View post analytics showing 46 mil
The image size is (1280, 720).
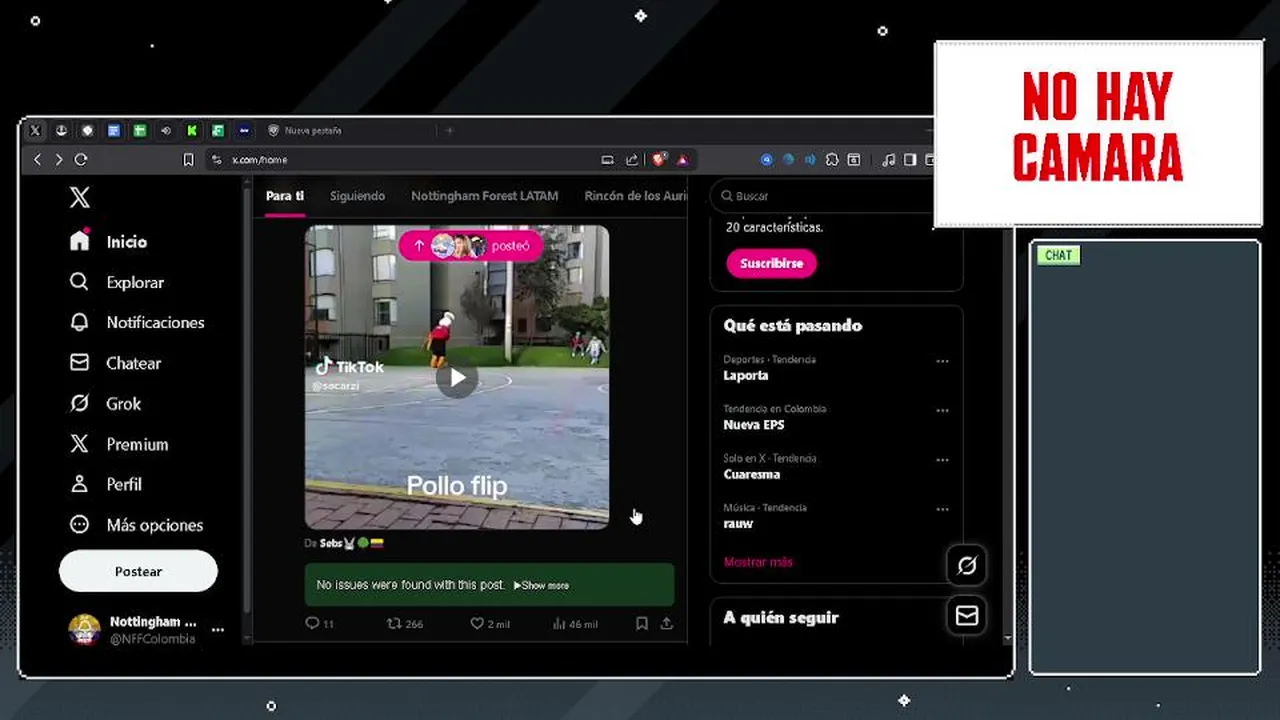pyautogui.click(x=575, y=624)
